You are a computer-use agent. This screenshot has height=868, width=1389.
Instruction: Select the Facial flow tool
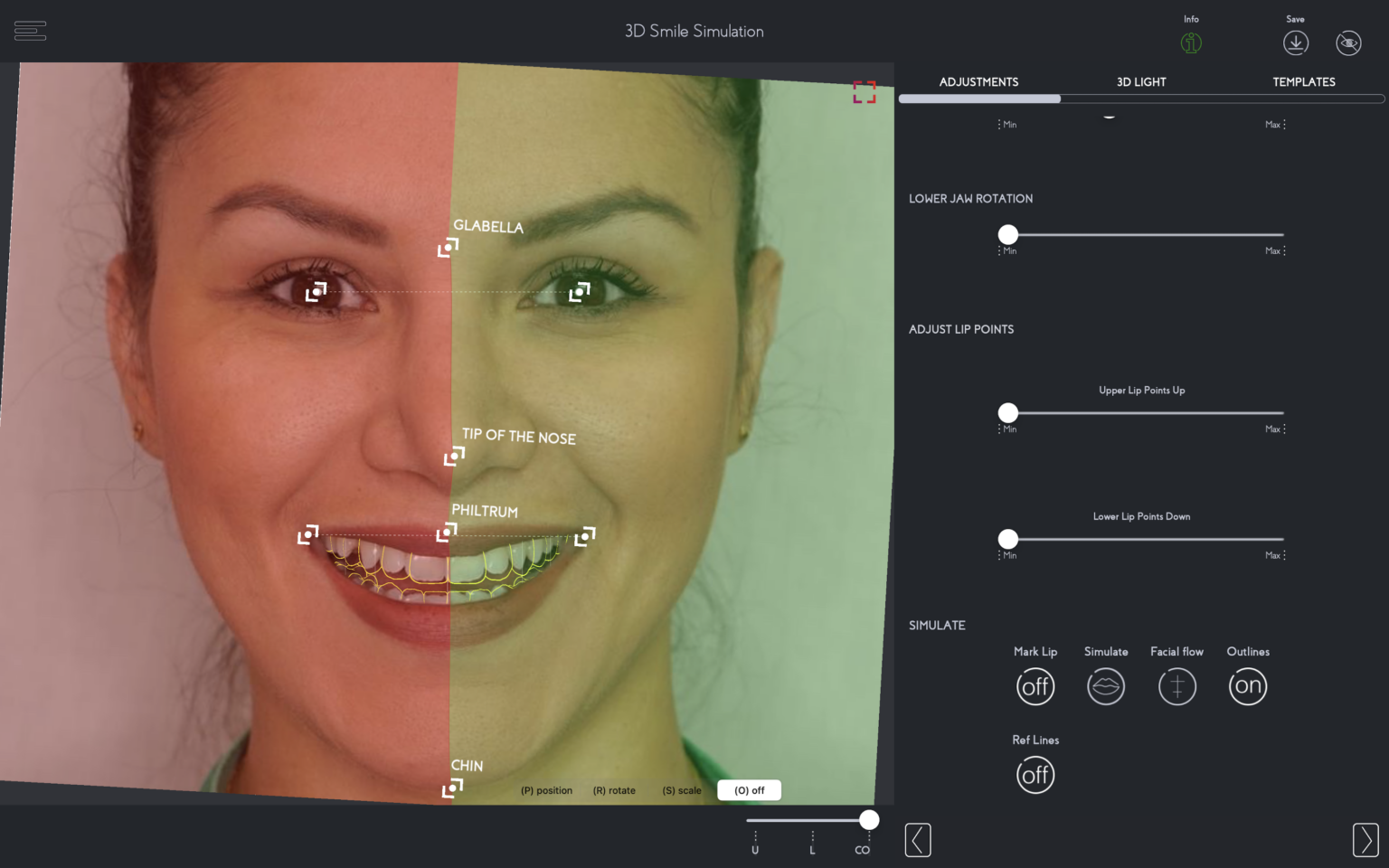(1177, 685)
